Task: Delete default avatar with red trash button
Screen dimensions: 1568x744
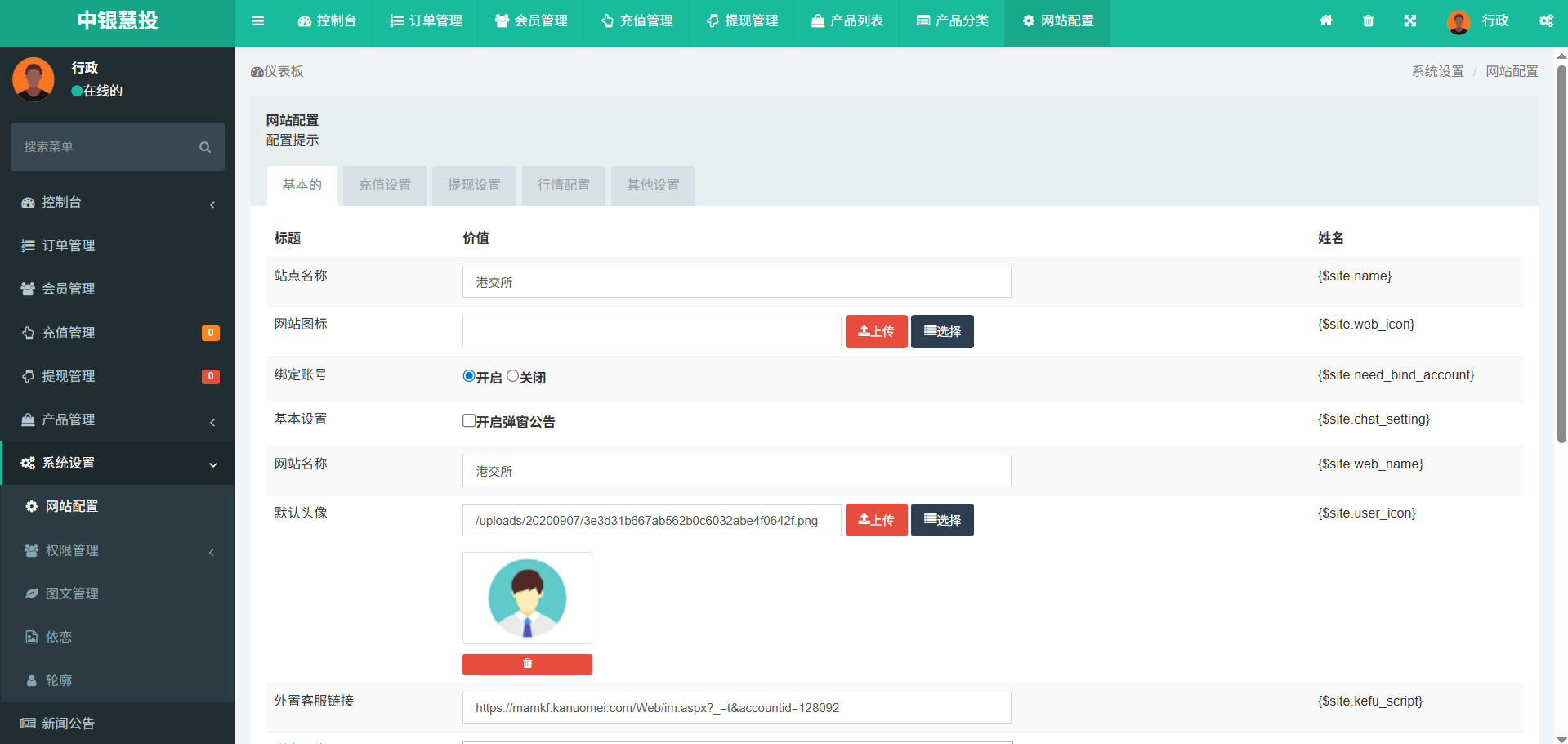Action: coord(527,664)
